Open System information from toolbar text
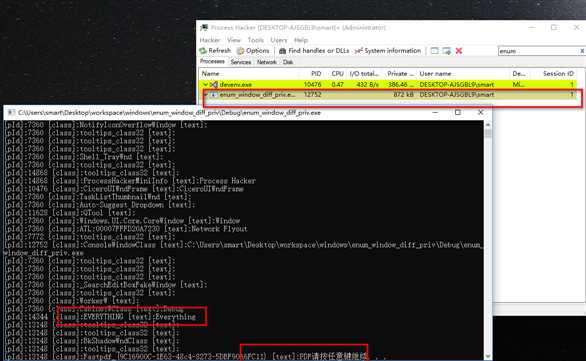The image size is (586, 361). coord(393,50)
